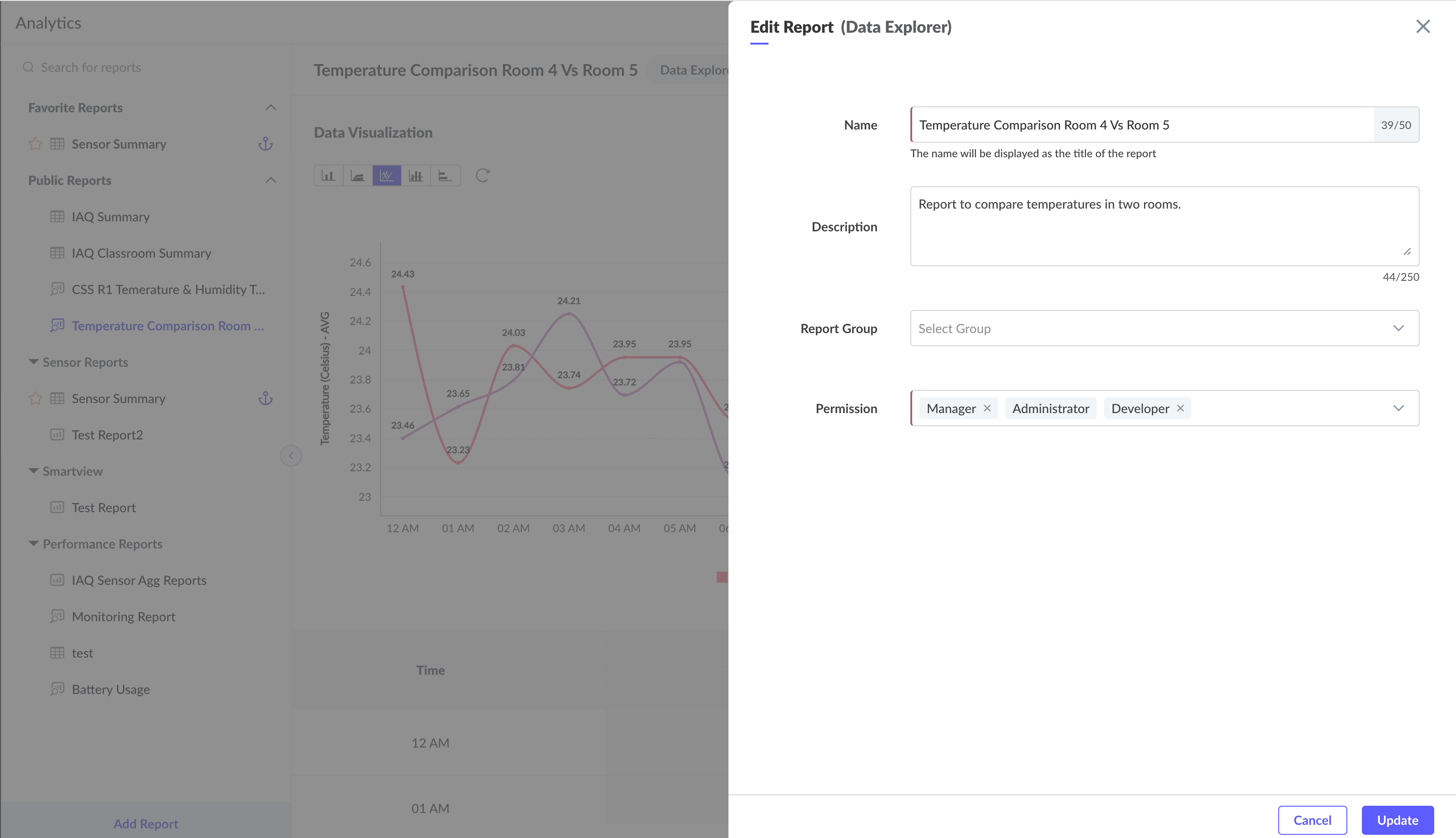Remove the Manager permission tag
Screen dimensions: 1456x838
click(x=987, y=408)
